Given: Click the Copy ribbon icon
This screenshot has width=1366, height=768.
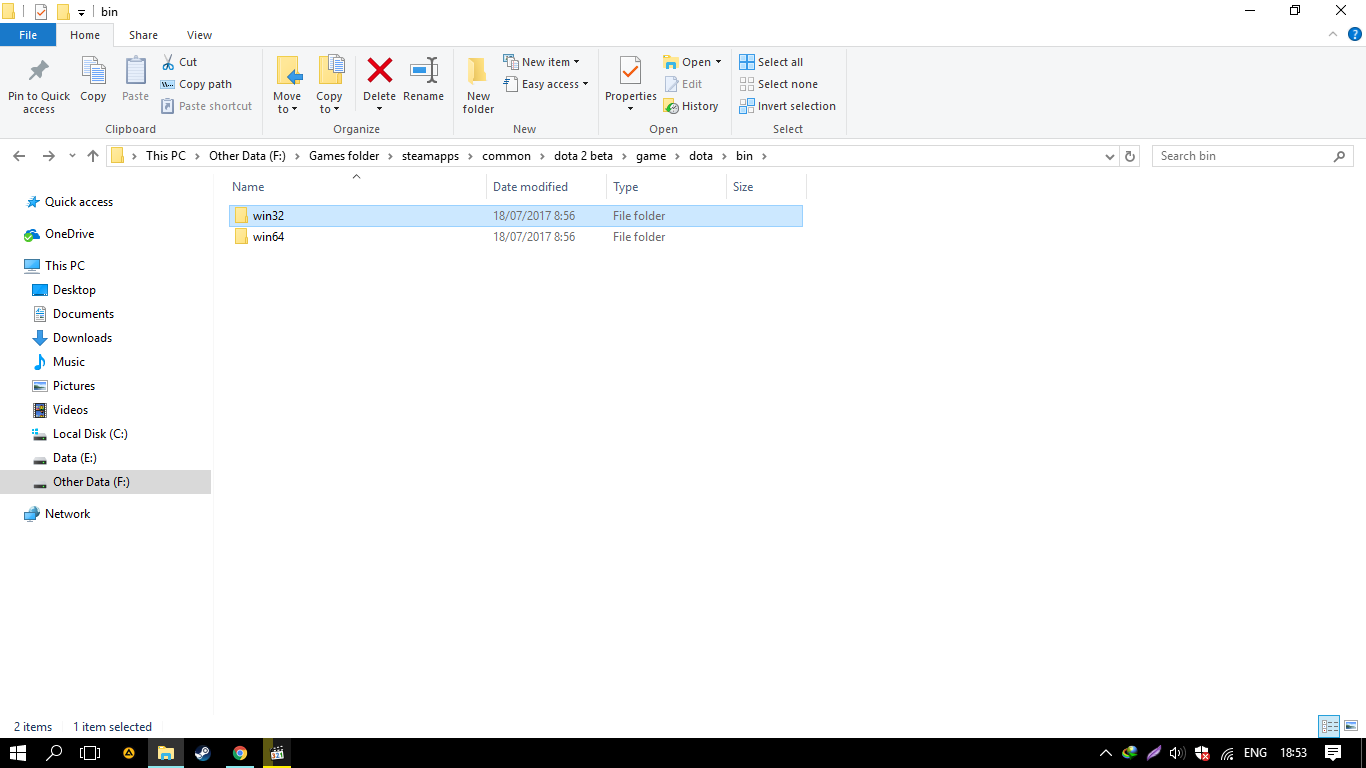Looking at the screenshot, I should point(93,79).
